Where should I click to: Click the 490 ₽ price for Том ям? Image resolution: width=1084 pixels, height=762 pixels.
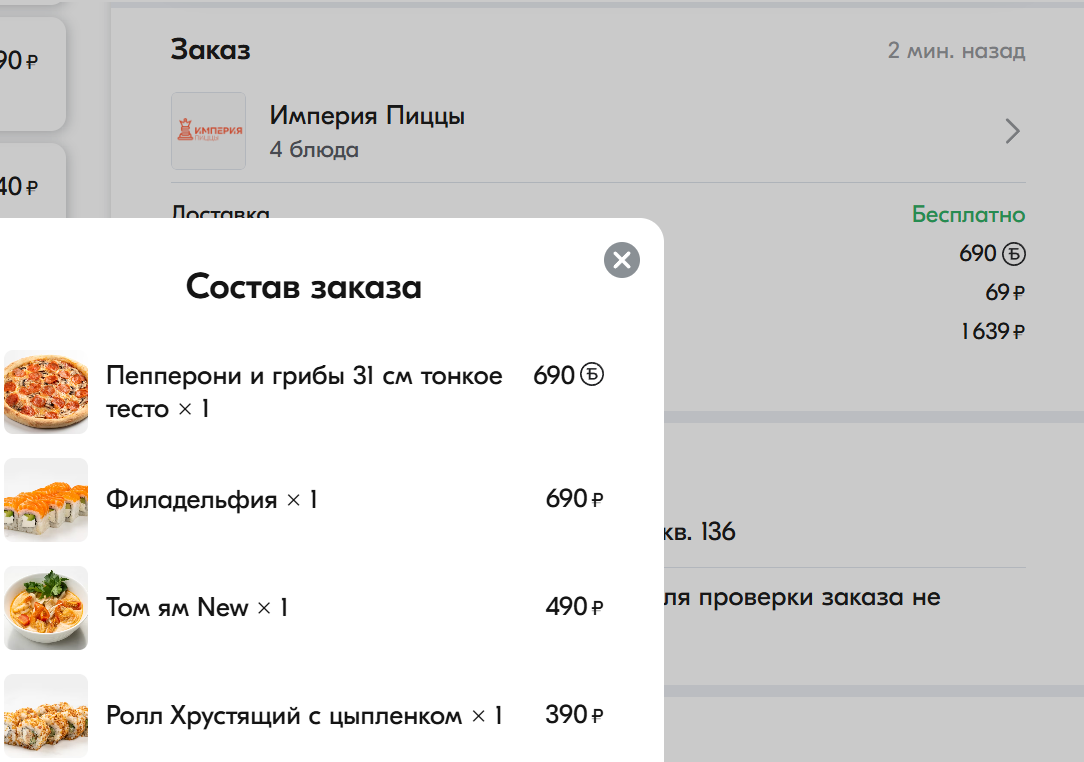[574, 608]
